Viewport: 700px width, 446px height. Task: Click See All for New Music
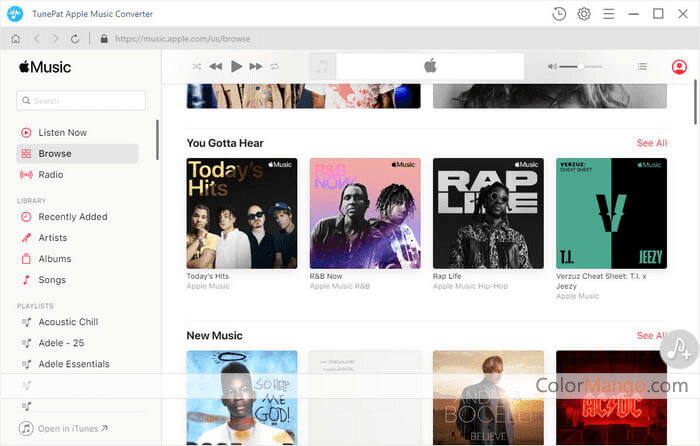tap(652, 336)
